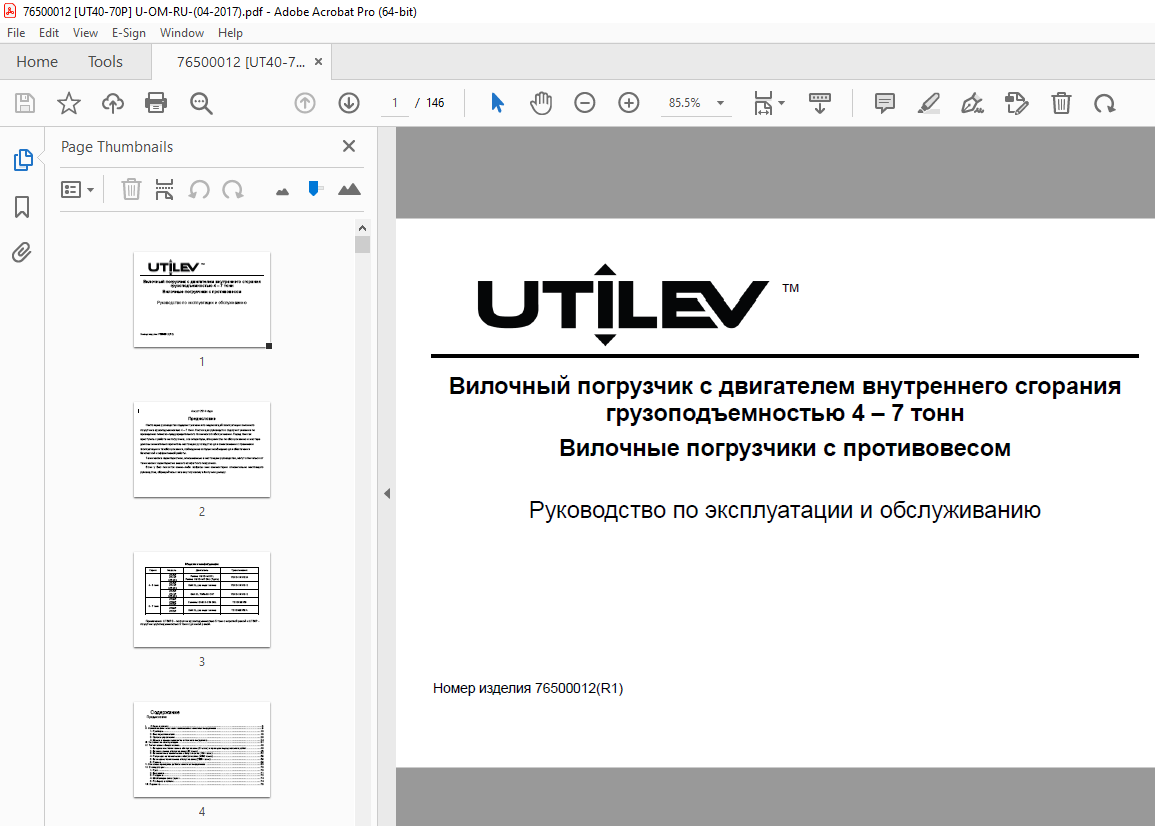
Task: Rotate thumbnail counterclockwise icon
Action: [199, 190]
